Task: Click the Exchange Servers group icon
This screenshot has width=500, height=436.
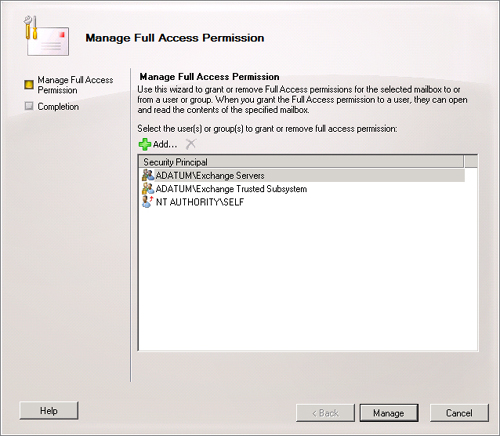Action: (x=148, y=175)
